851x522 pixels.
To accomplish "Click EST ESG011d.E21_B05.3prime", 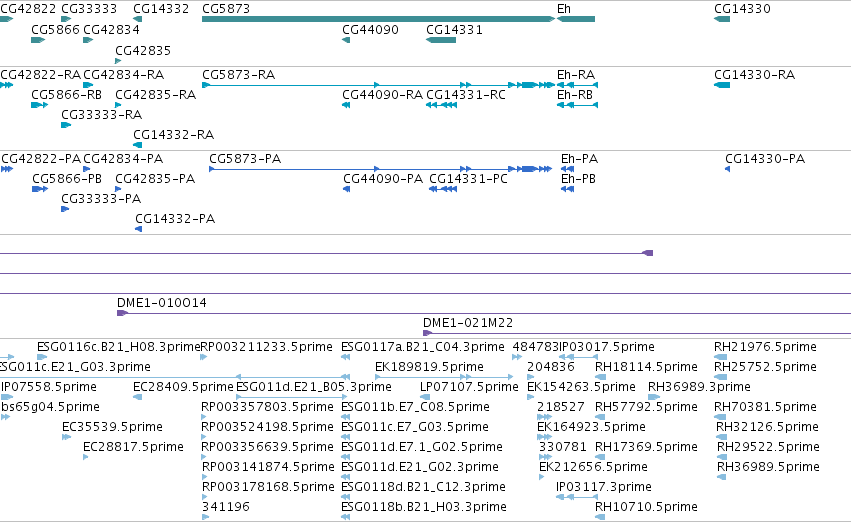I will pos(314,387).
